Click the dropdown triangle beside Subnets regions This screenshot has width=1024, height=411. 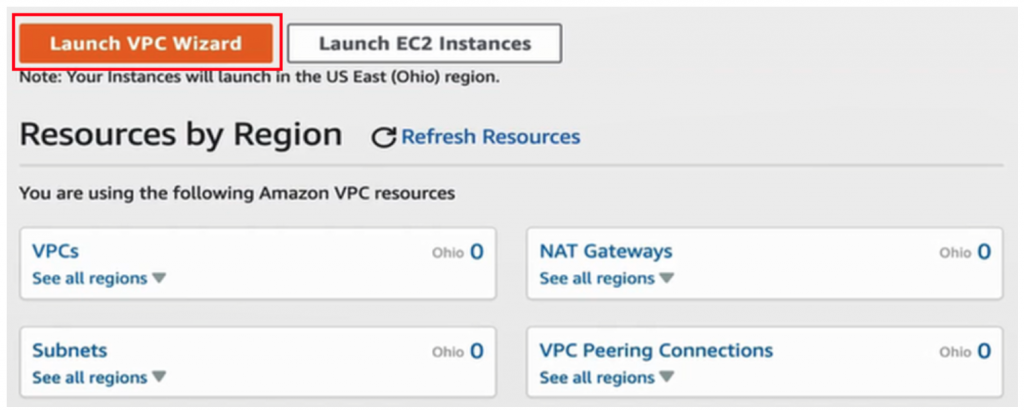click(x=159, y=377)
